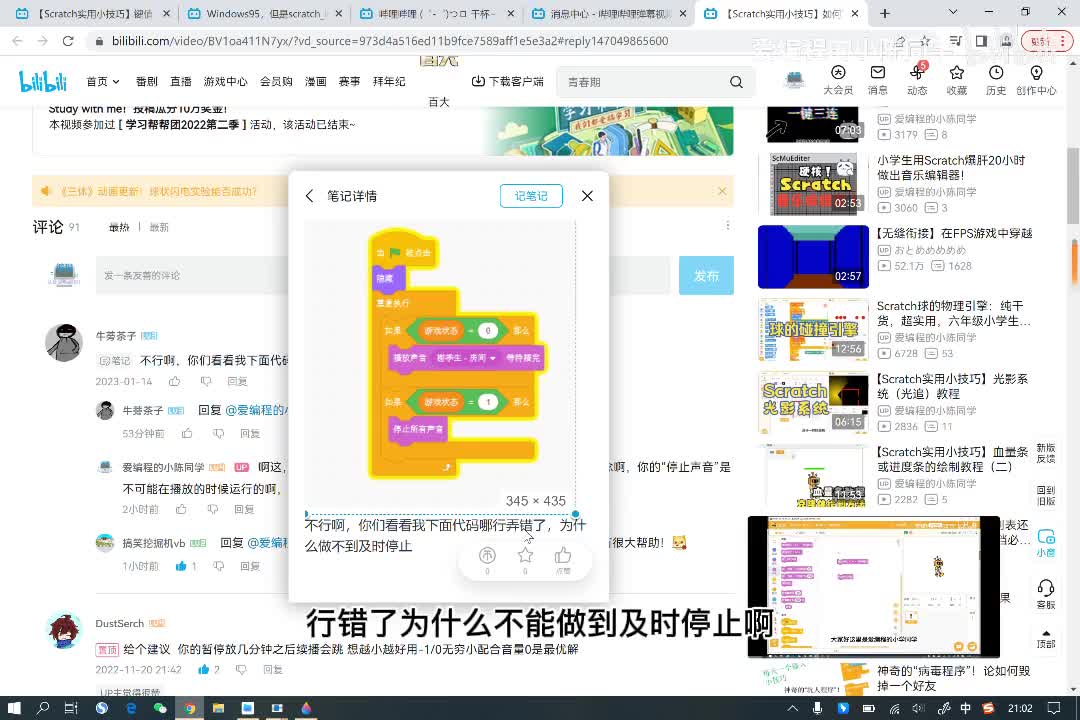Open comment options three-dot menu
Viewport: 1080px width, 720px height.
[728, 225]
